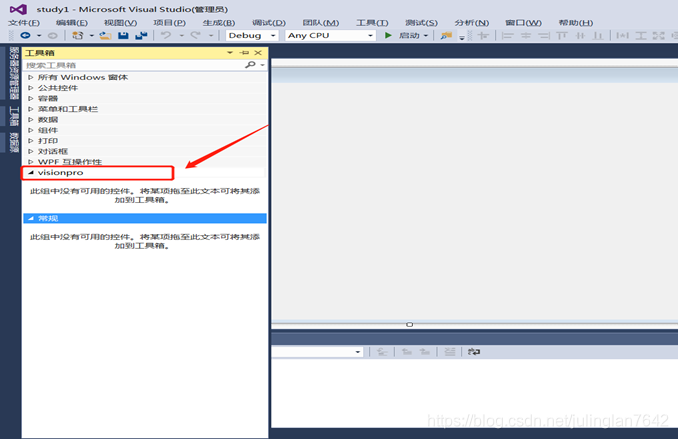Open the 工具(T) menu
The width and height of the screenshot is (678, 439).
point(372,22)
